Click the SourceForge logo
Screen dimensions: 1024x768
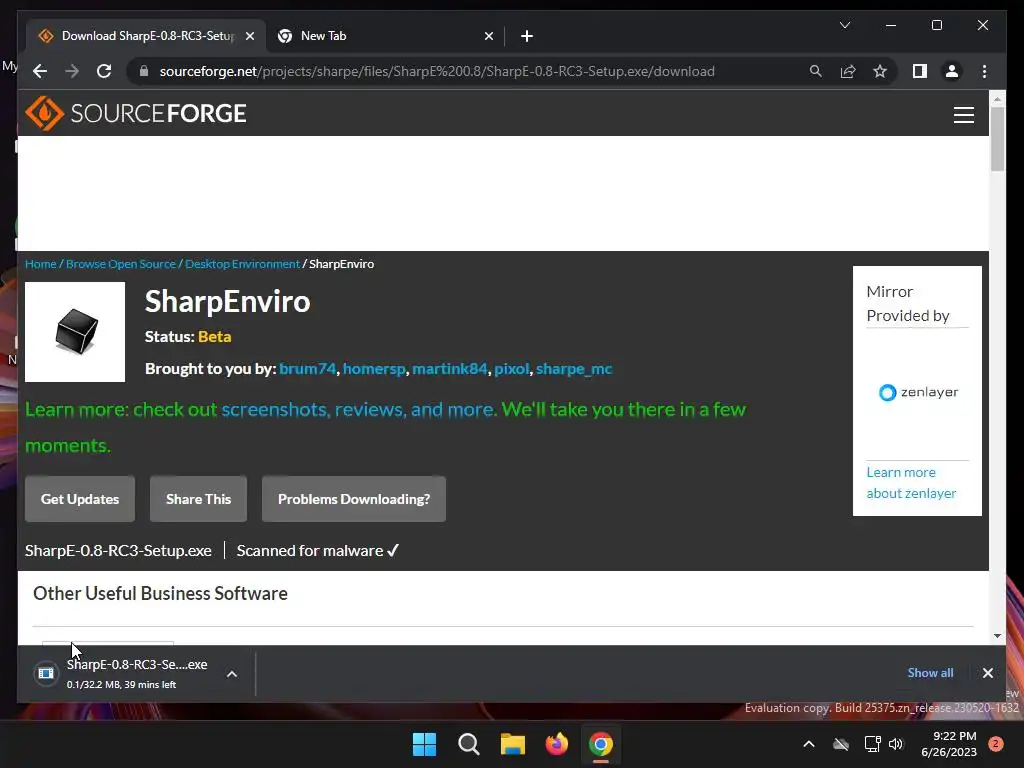(x=136, y=114)
